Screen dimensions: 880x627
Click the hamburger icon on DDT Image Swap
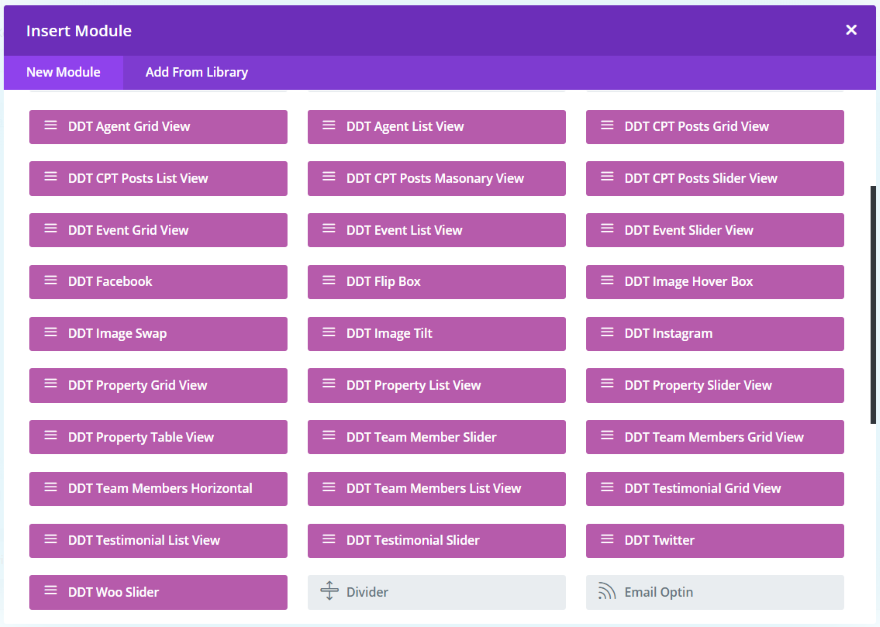51,332
